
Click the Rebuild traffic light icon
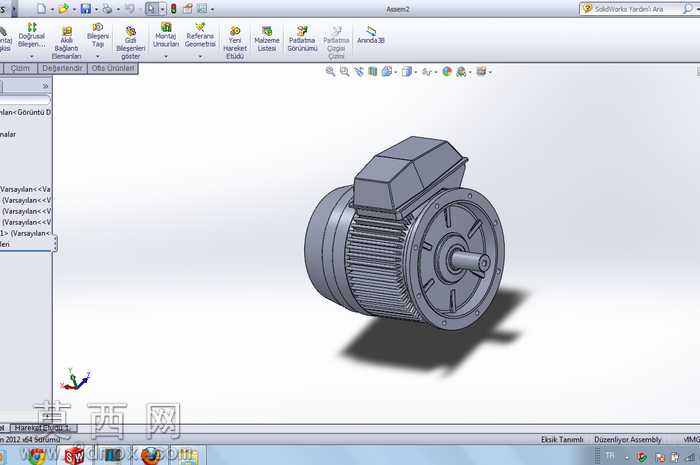(x=174, y=8)
